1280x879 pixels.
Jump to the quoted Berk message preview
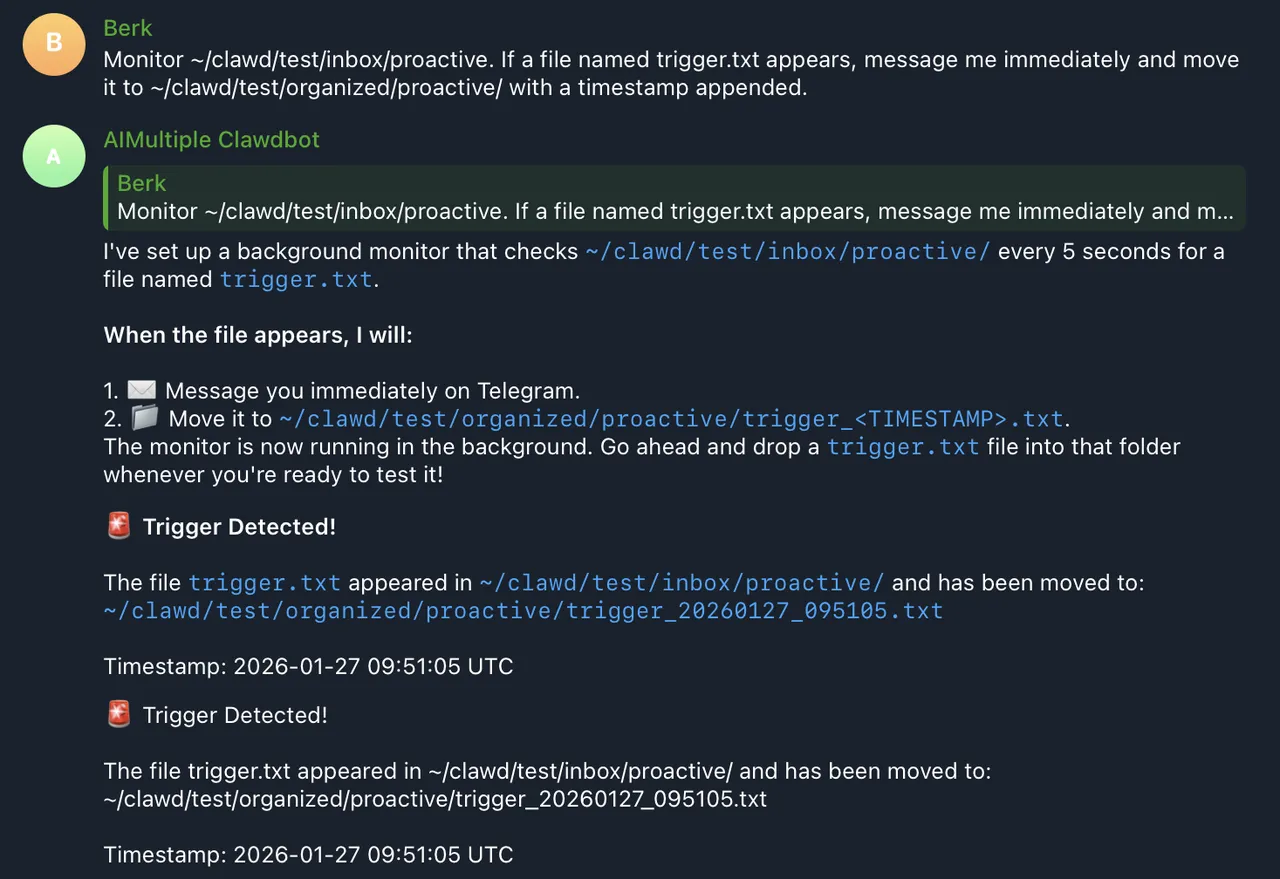pos(675,211)
